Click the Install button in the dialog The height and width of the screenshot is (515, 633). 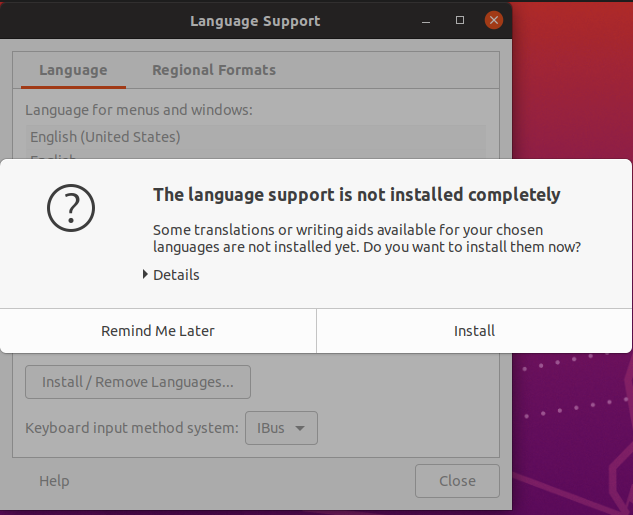click(x=474, y=331)
